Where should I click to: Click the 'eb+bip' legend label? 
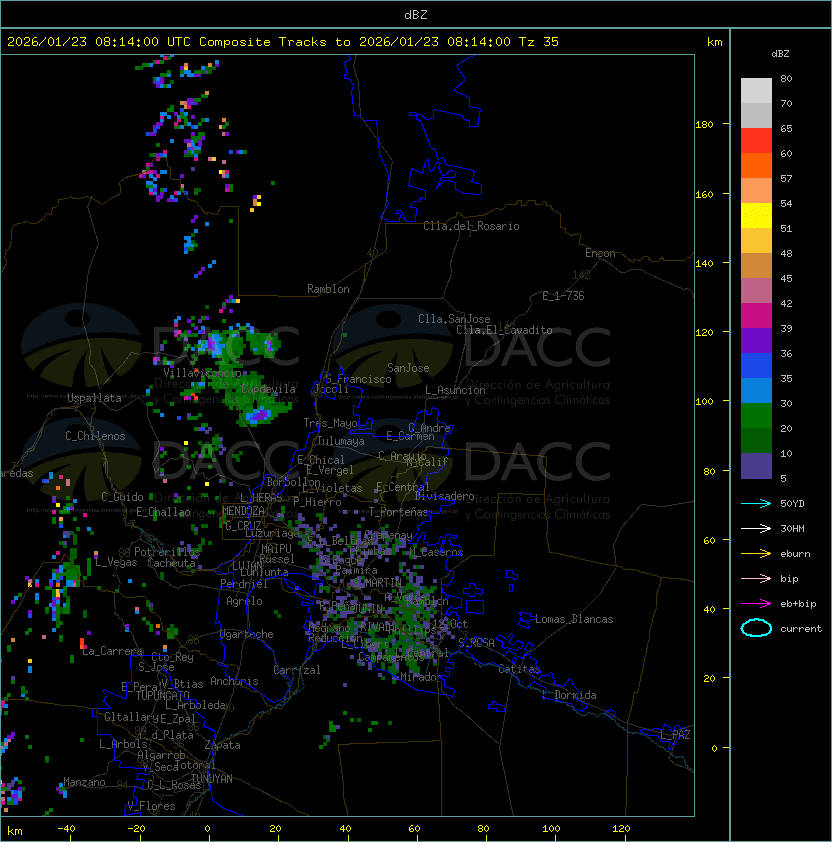798,604
